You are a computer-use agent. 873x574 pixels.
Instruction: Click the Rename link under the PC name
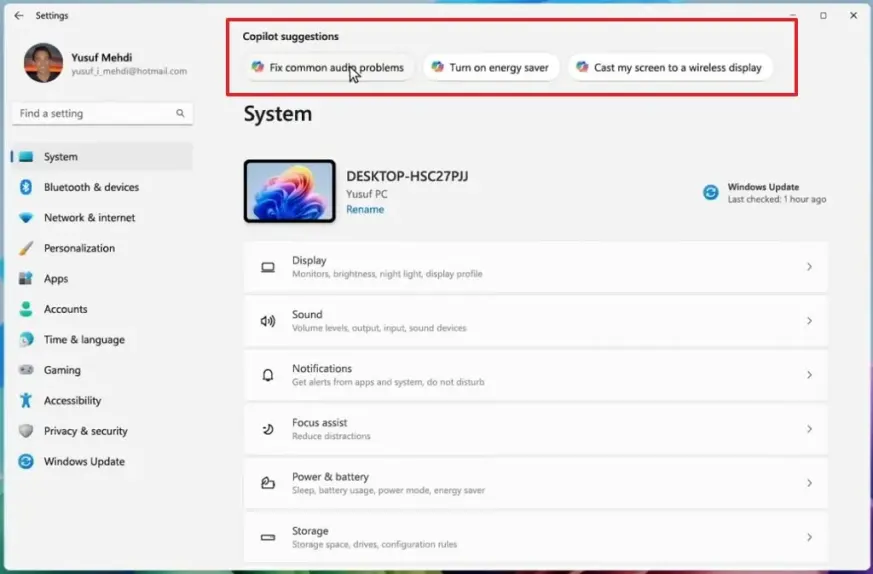pos(365,210)
